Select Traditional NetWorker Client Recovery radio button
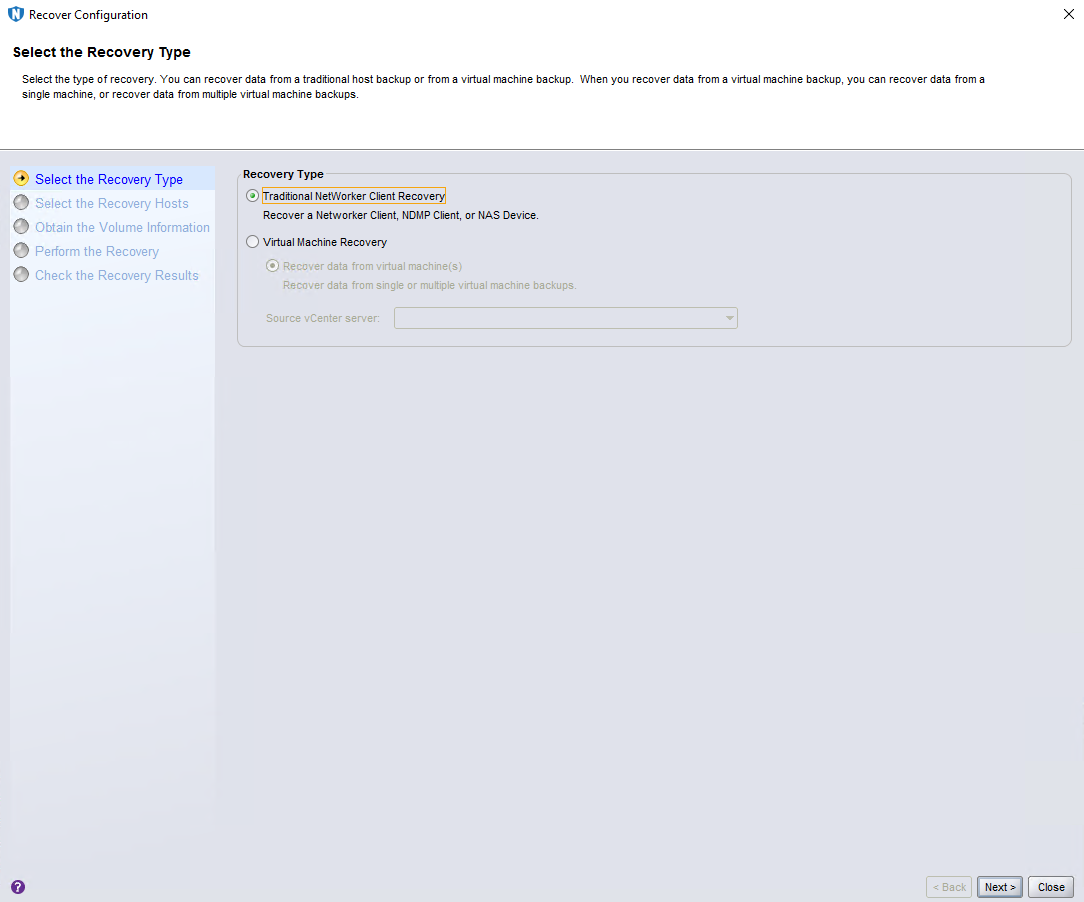Screen dimensions: 1084x902 pos(252,196)
